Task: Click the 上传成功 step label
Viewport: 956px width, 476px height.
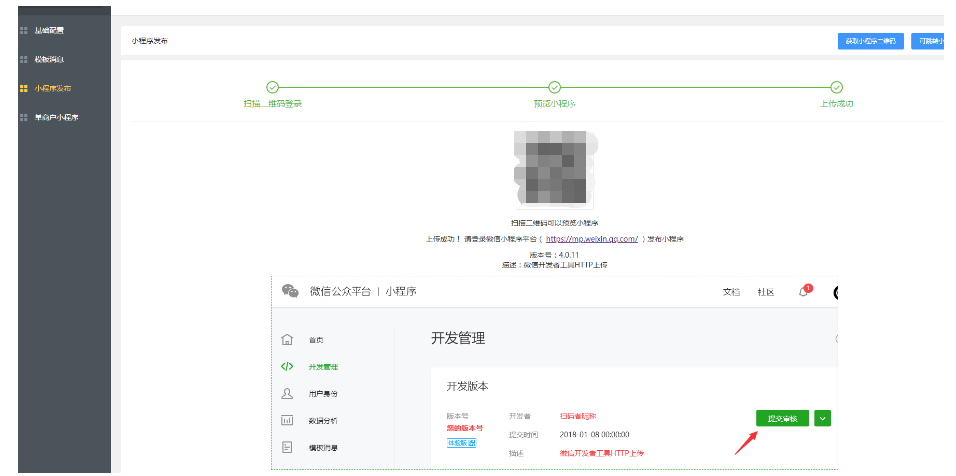Action: 836,104
